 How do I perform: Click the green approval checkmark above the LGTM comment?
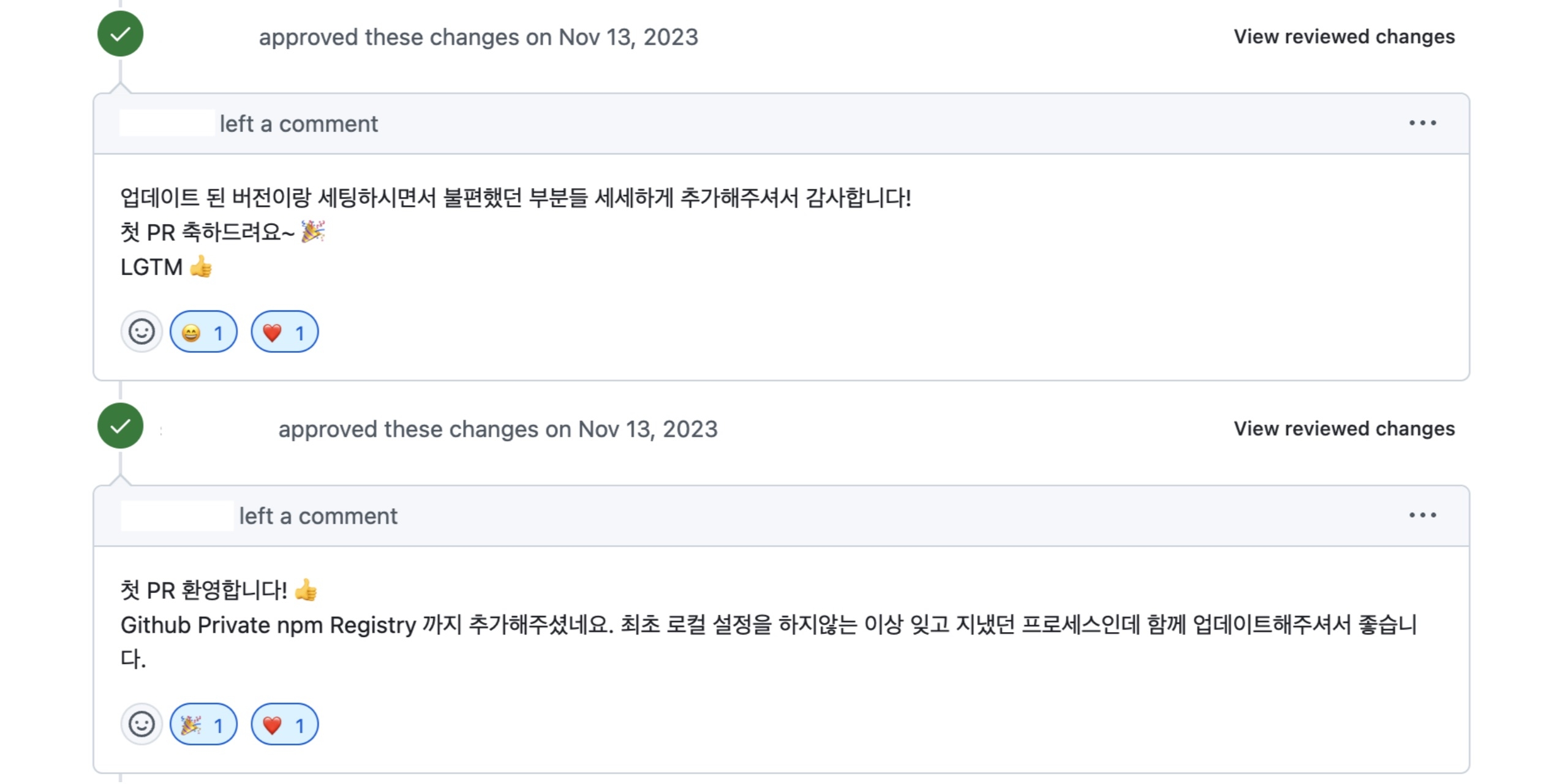(x=121, y=34)
